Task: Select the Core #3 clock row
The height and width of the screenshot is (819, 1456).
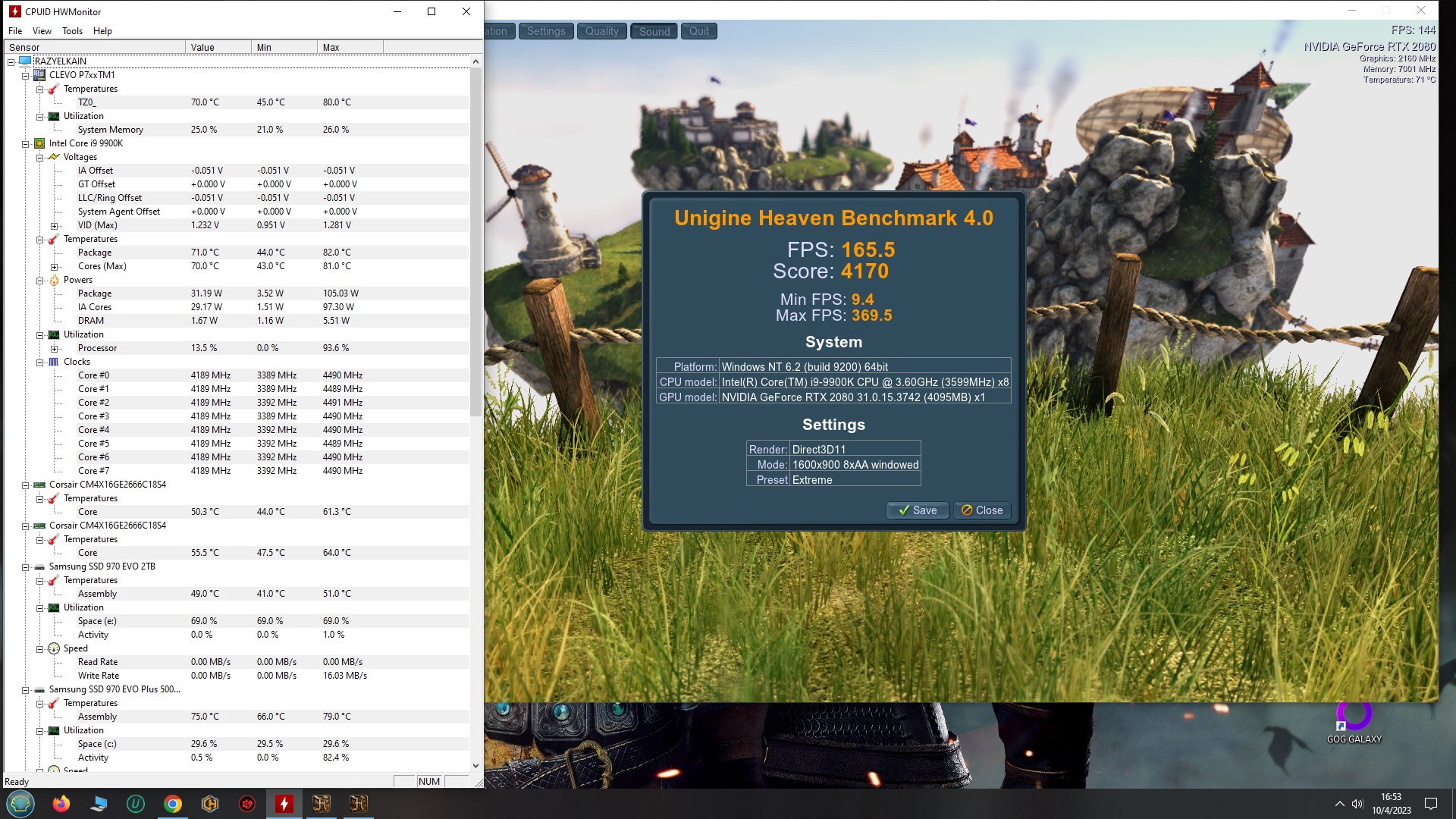Action: pyautogui.click(x=237, y=416)
